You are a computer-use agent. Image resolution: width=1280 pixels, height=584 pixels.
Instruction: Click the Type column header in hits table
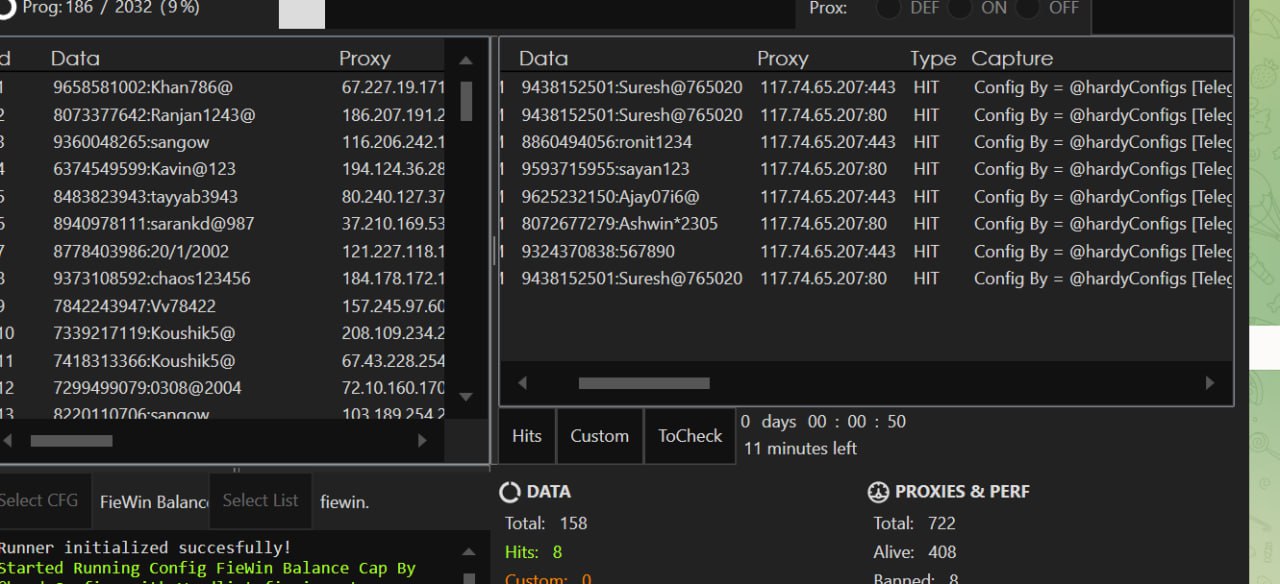932,59
